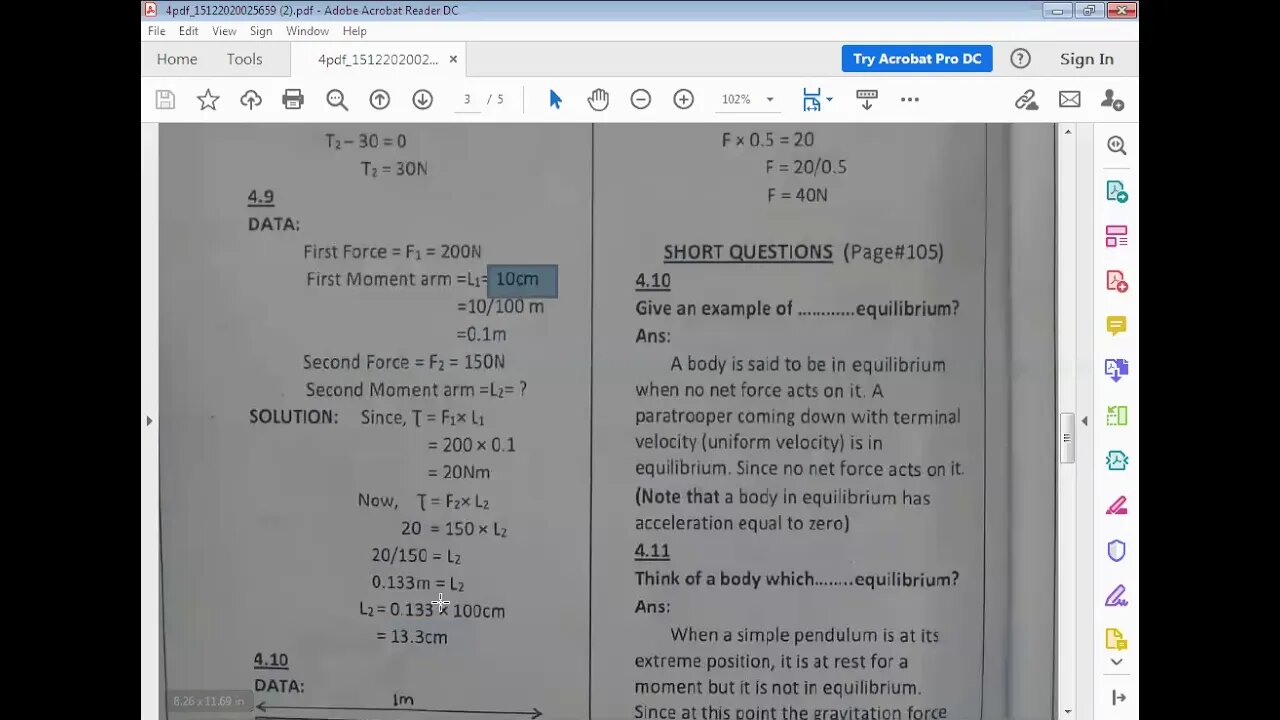Open the Find text magnifier
This screenshot has width=1280, height=720.
pos(337,99)
